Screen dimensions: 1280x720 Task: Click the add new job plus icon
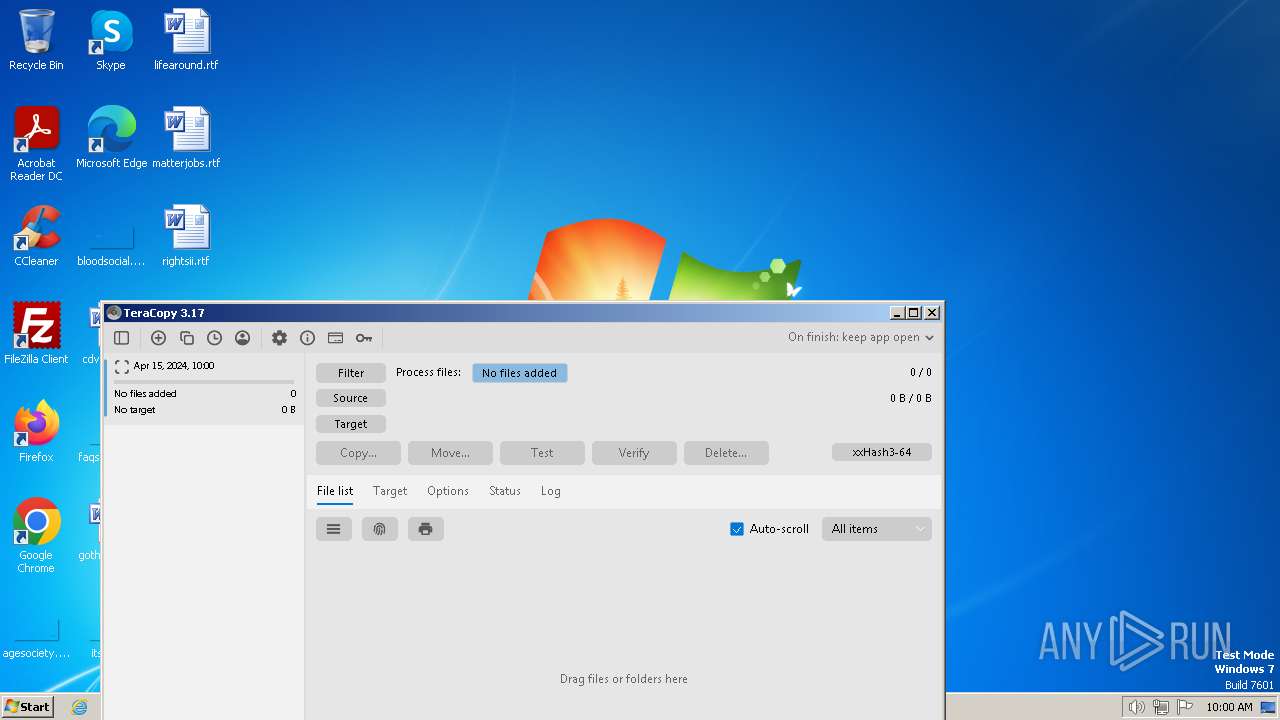point(158,338)
